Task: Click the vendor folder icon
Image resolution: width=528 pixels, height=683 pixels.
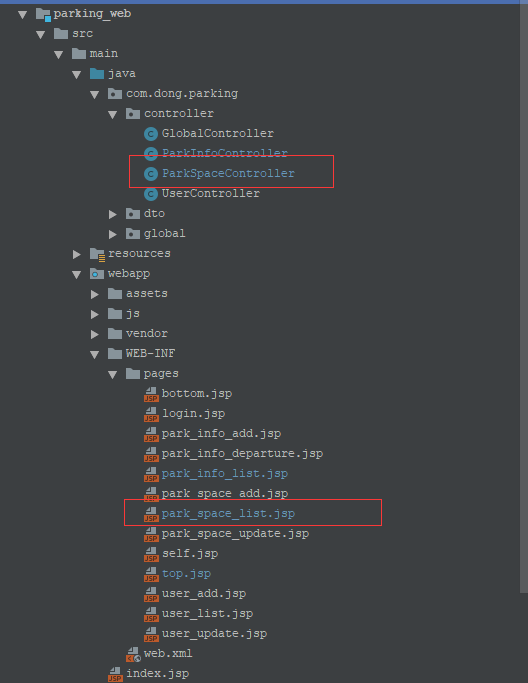Action: pos(115,334)
